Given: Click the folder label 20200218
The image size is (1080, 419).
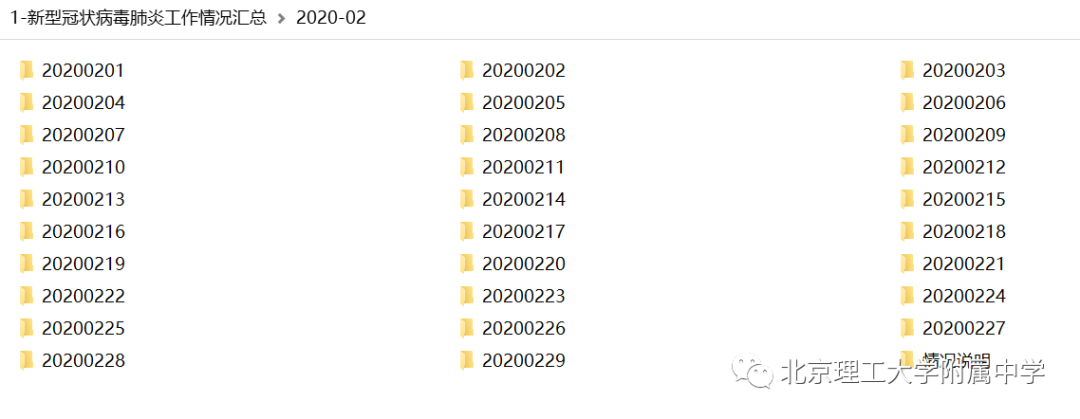Looking at the screenshot, I should [x=964, y=232].
